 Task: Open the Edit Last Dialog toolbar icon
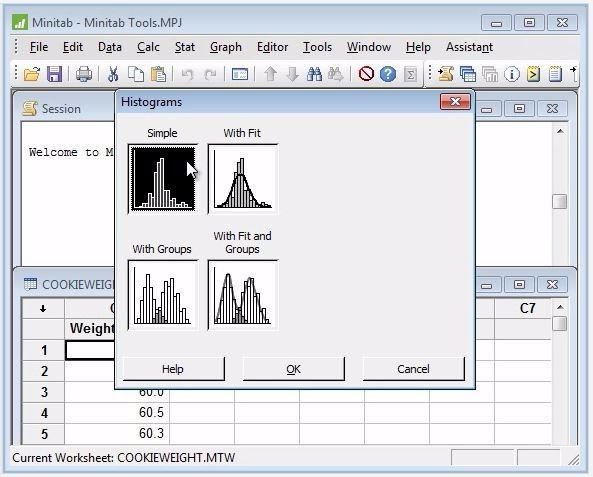click(x=240, y=74)
